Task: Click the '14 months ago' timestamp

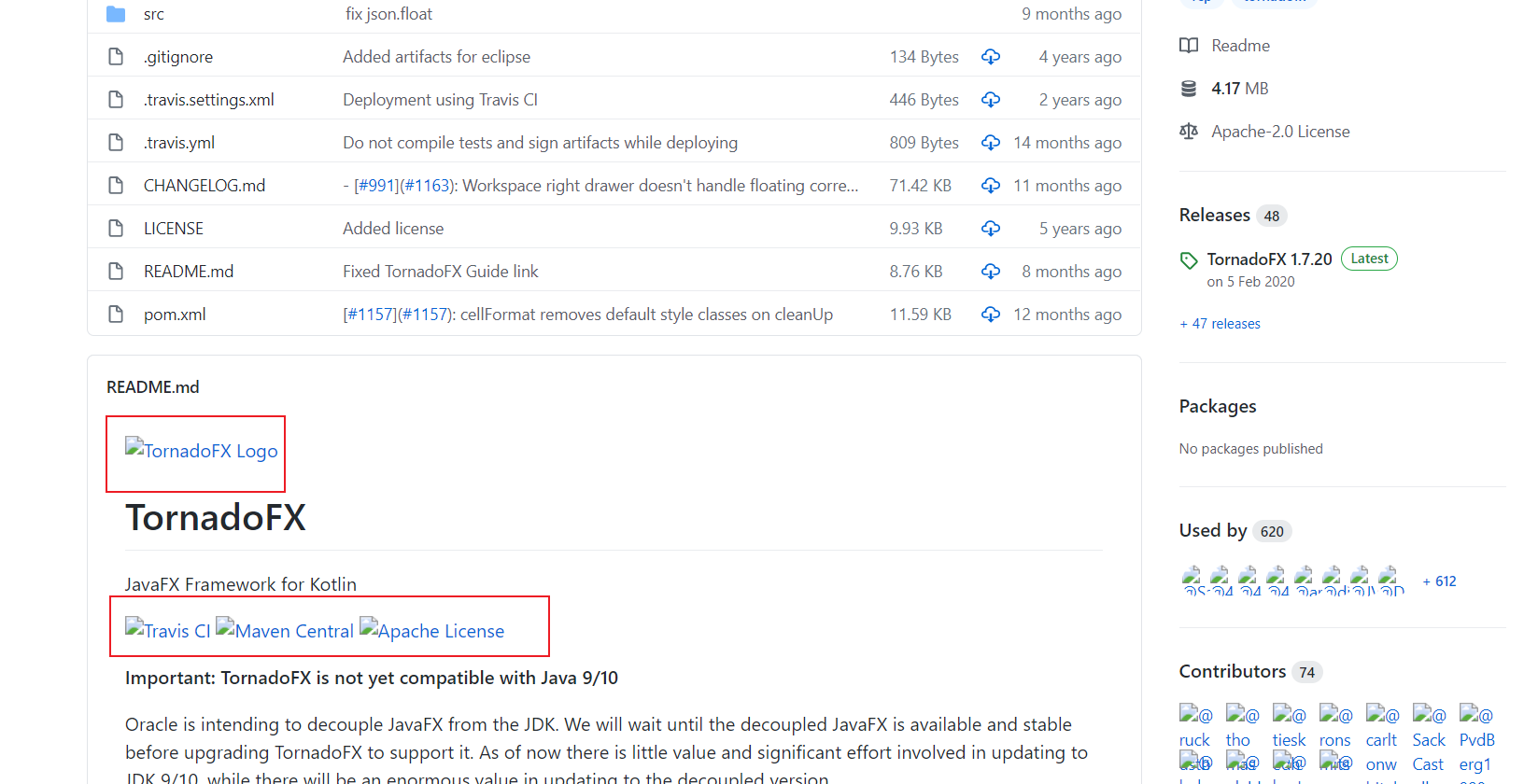Action: tap(1067, 143)
